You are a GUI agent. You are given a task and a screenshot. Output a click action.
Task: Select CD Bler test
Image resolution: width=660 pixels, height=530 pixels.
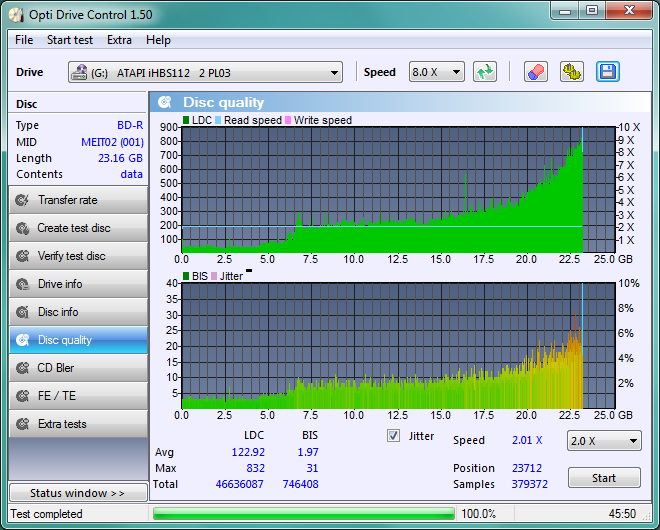(78, 368)
